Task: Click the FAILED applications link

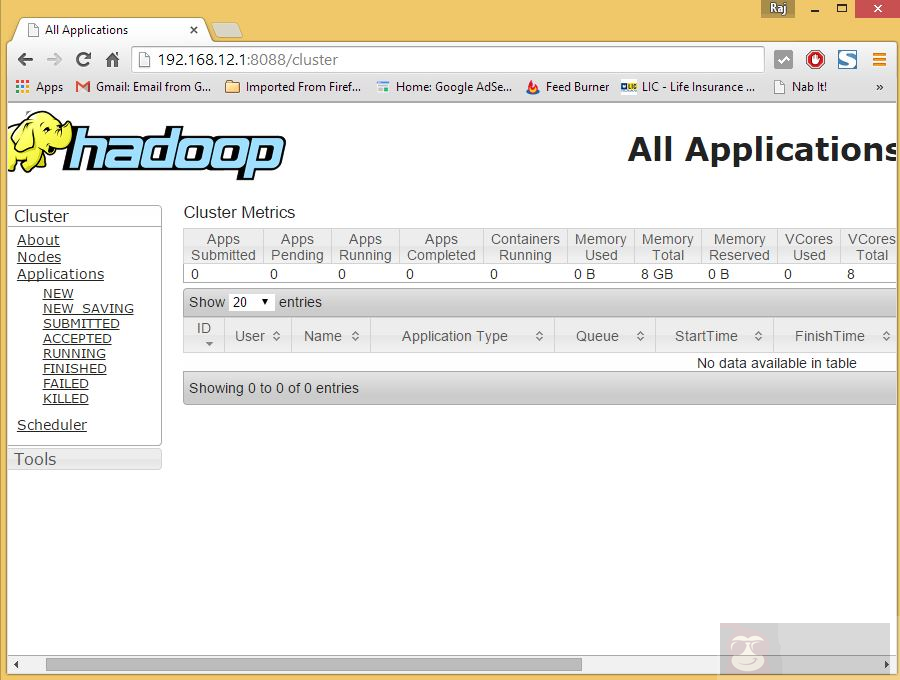Action: point(66,383)
